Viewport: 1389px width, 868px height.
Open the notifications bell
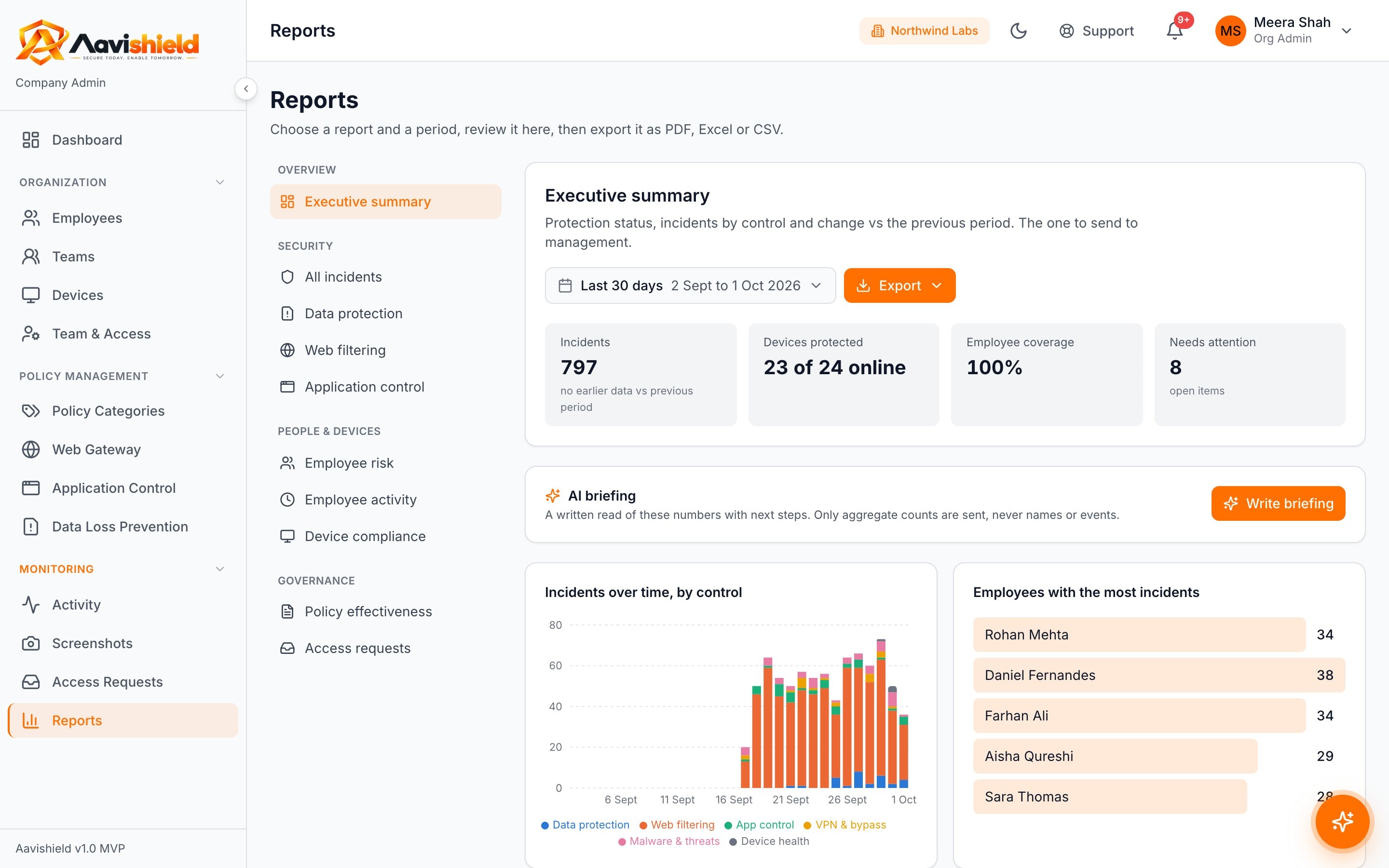click(1174, 31)
